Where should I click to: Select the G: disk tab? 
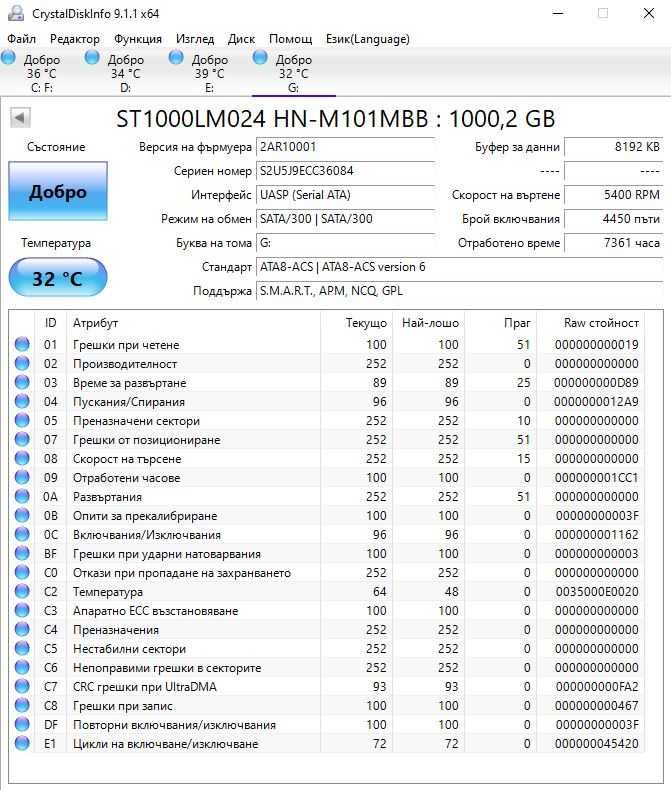pos(294,73)
